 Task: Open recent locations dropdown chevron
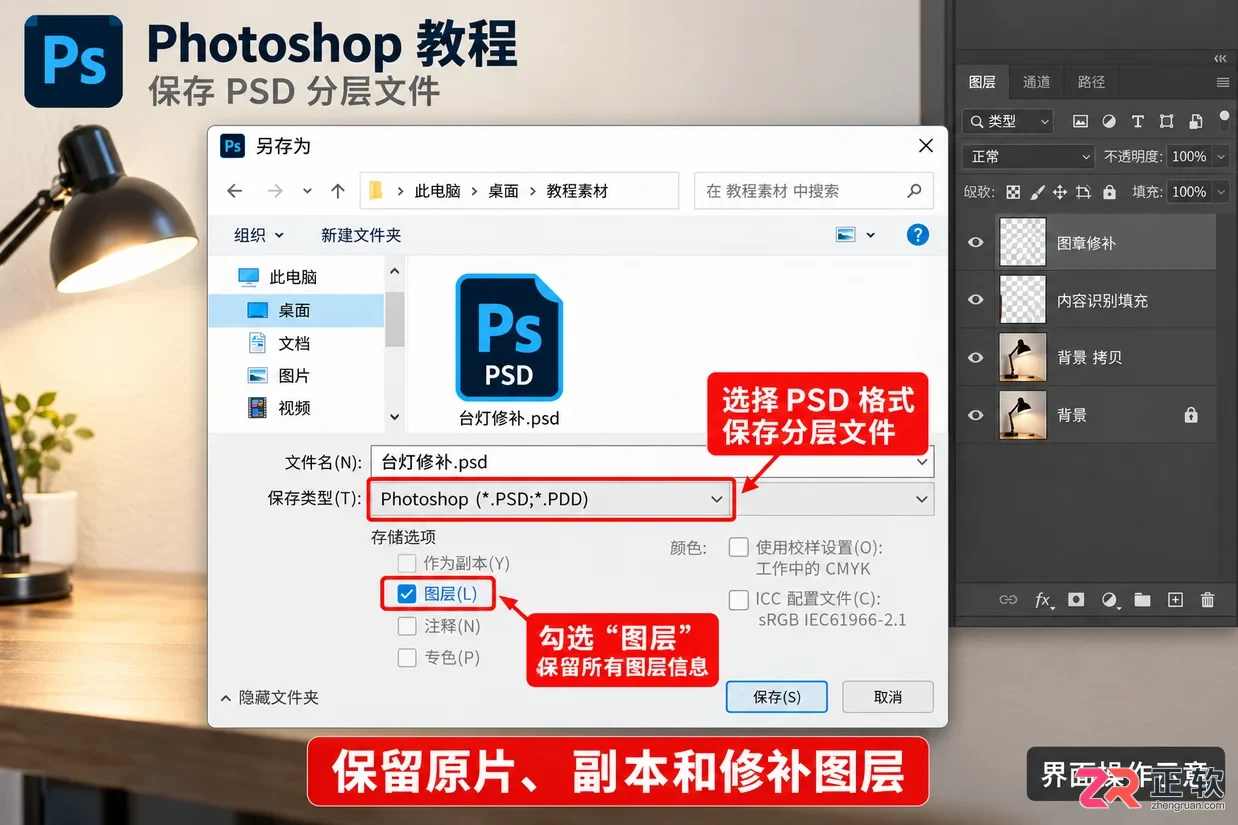click(307, 191)
